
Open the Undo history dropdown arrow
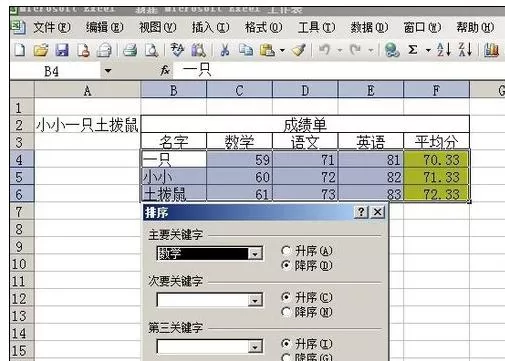tap(340, 51)
